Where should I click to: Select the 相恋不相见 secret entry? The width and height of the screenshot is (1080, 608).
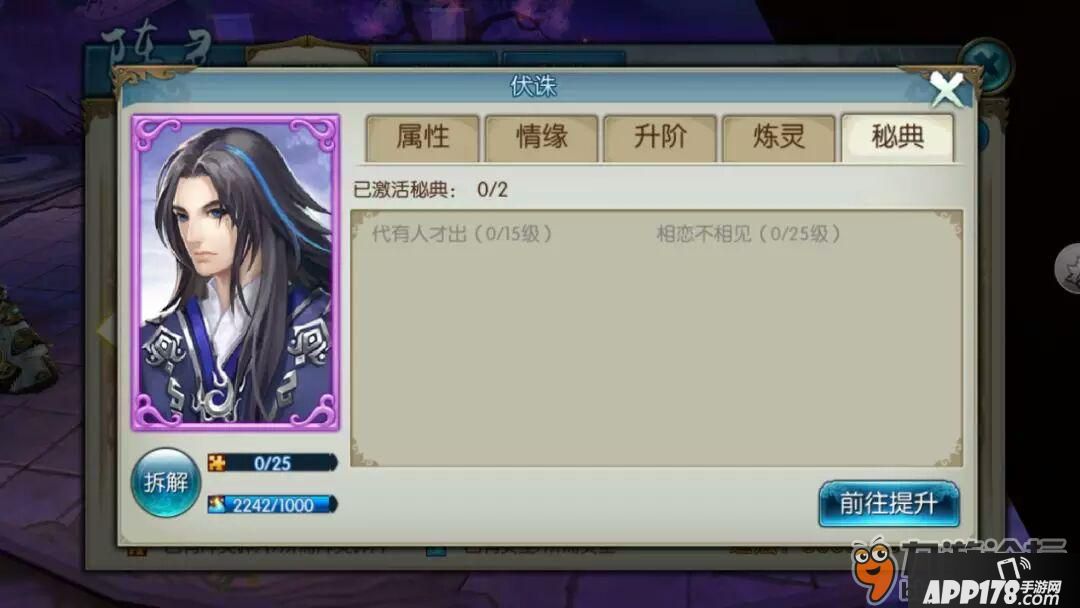pos(748,234)
